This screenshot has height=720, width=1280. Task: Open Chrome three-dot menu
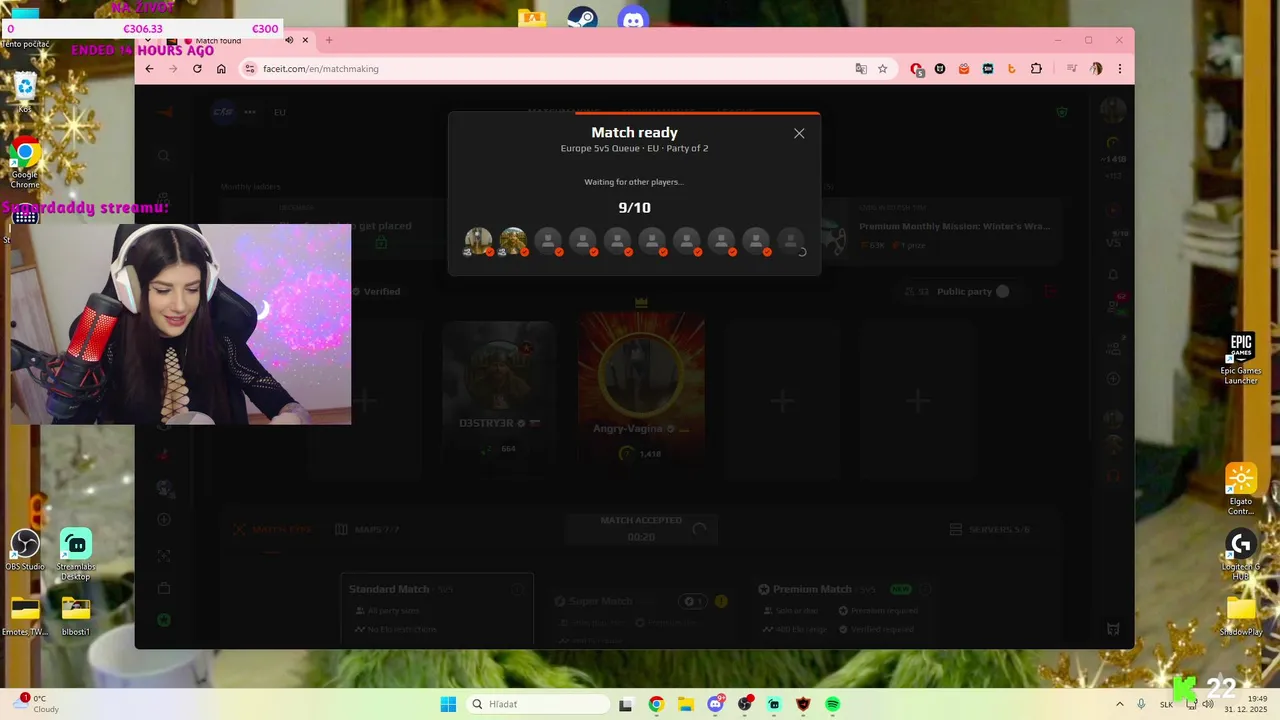[1119, 69]
